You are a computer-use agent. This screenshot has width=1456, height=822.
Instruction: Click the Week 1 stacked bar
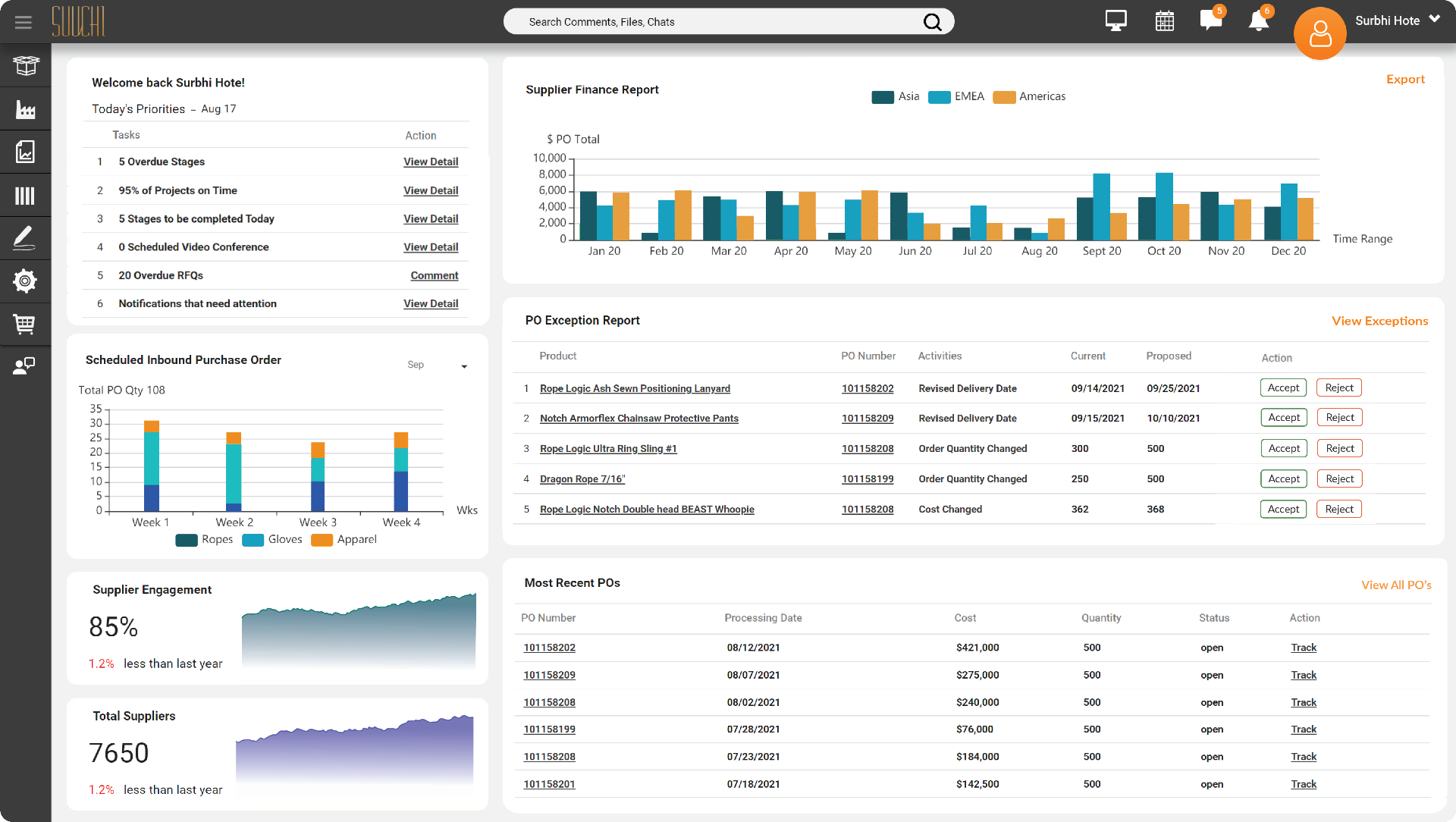click(x=152, y=466)
